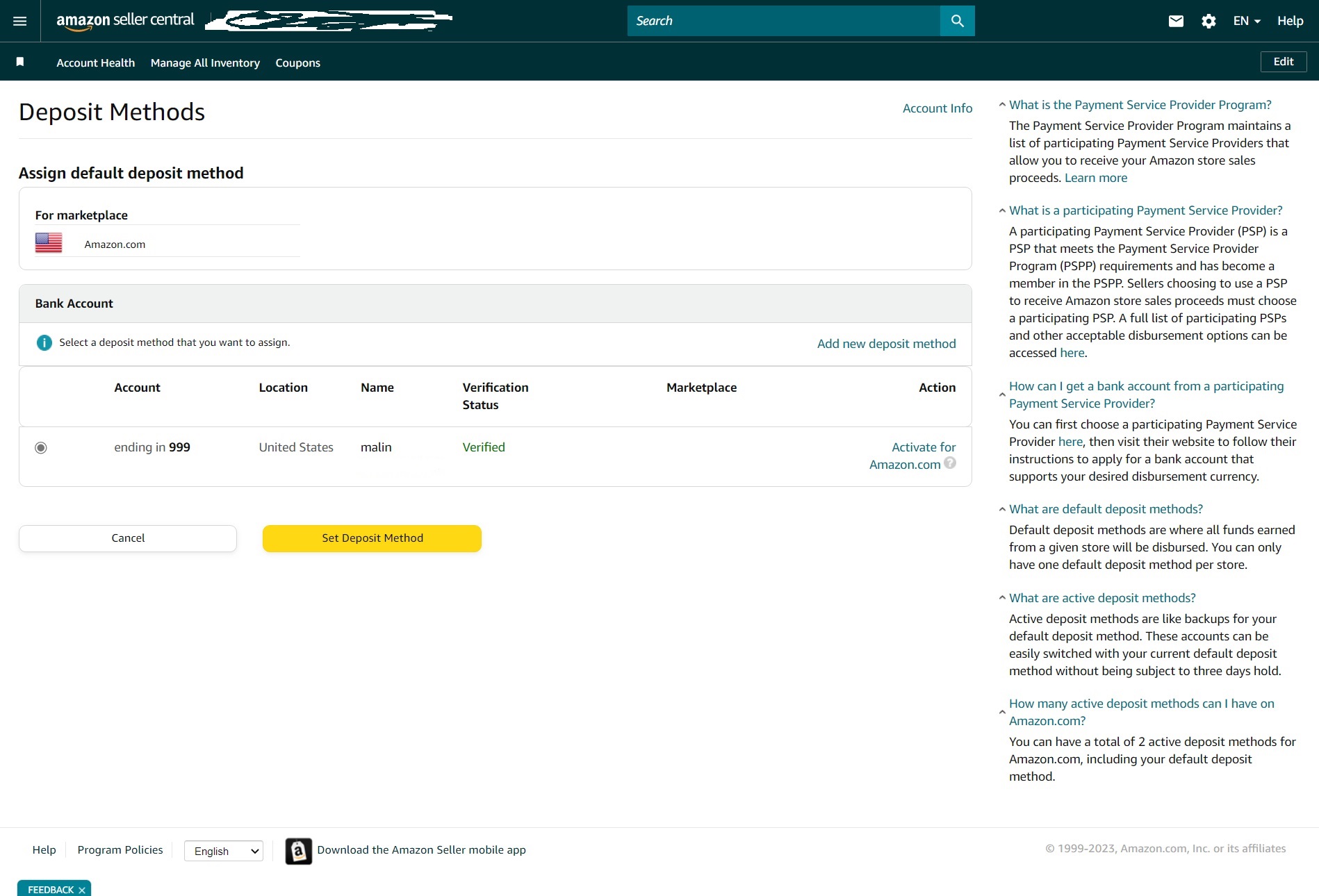
Task: Open the Learn more link
Action: pyautogui.click(x=1096, y=177)
